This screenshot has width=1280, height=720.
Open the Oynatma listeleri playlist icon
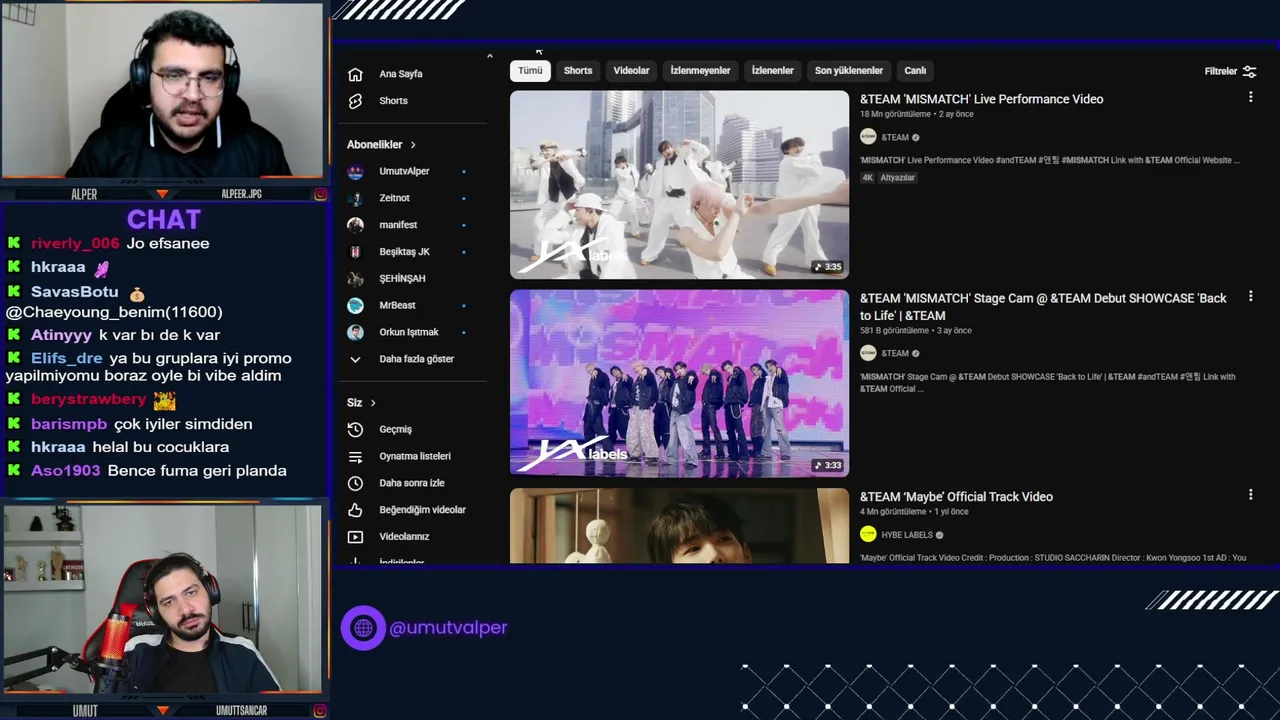(x=355, y=456)
